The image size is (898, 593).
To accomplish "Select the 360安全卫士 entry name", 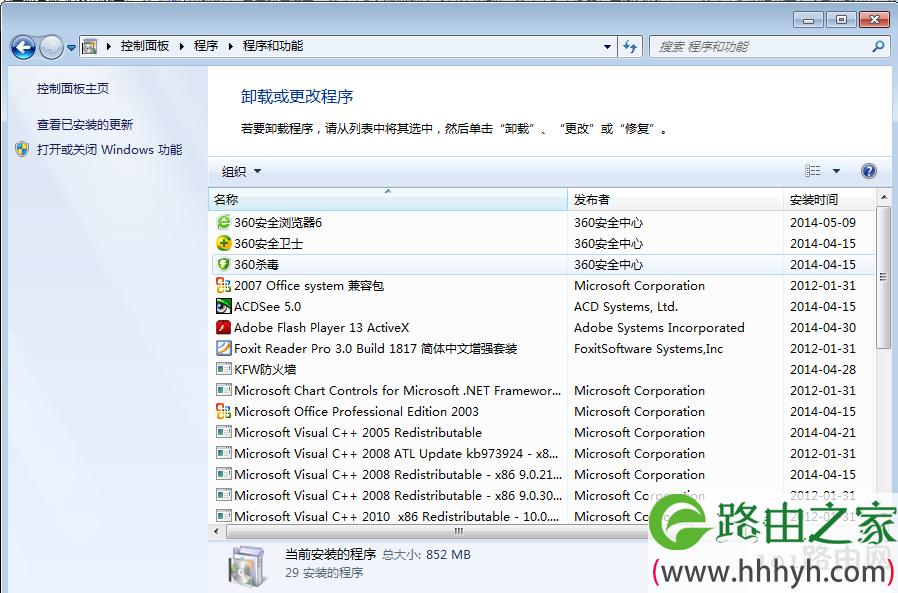I will tap(268, 244).
